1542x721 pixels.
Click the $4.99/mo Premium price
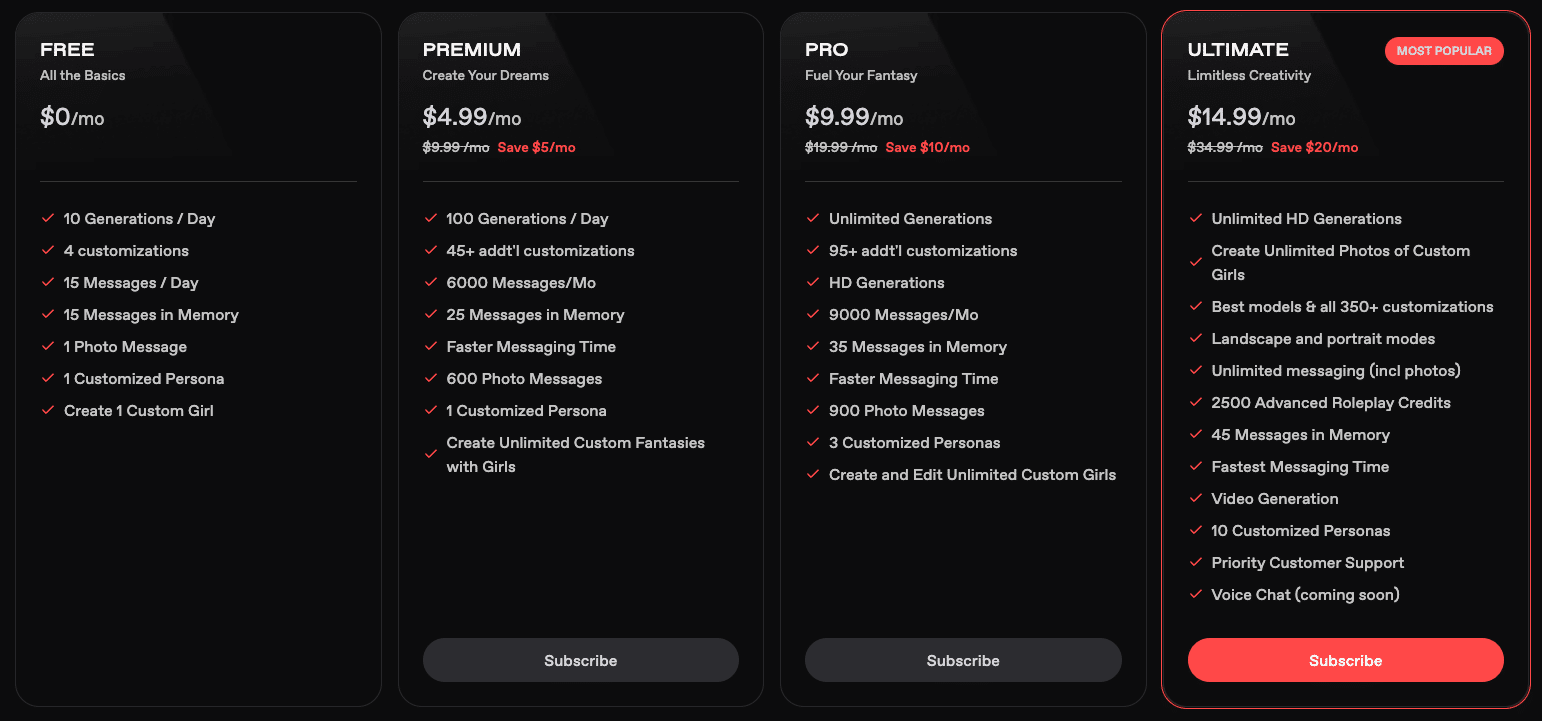pos(471,117)
